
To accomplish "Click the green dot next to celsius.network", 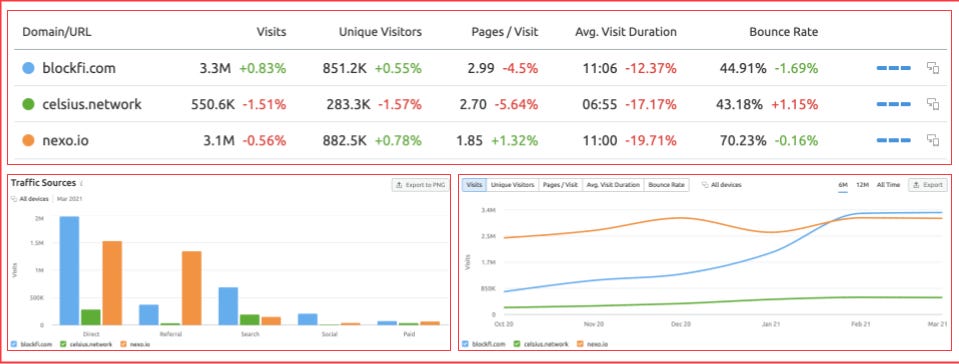I will [28, 105].
